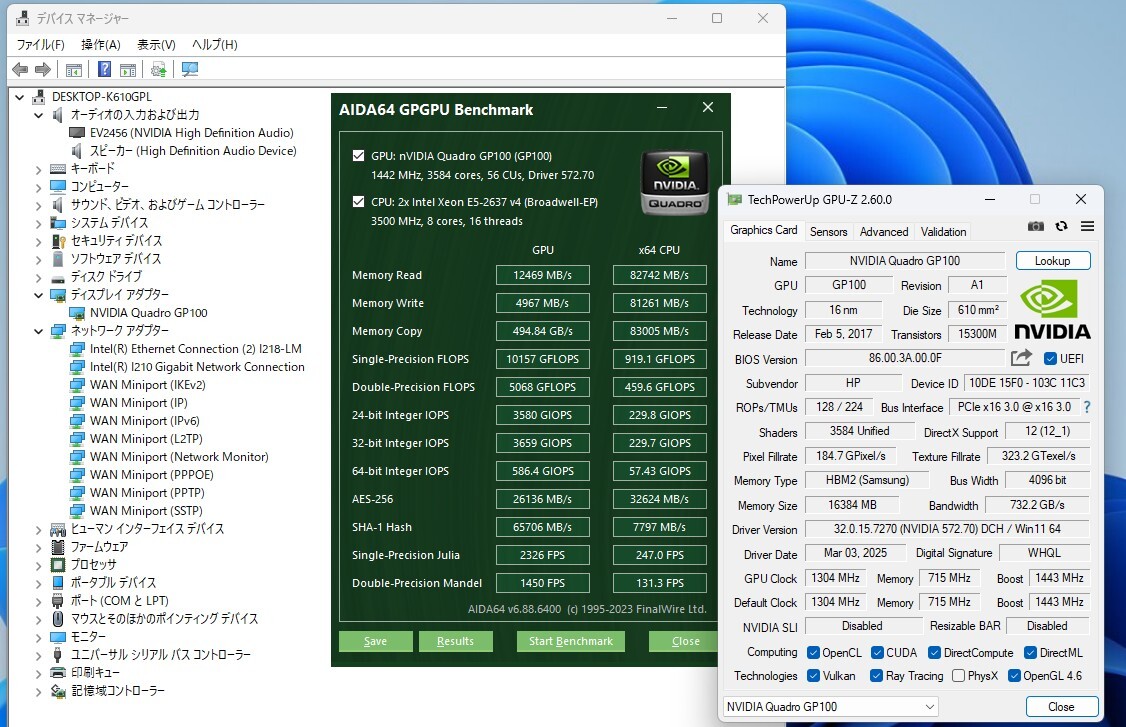Collapse the display adapters (ディスプレイ アダプター) category

[x=39, y=295]
